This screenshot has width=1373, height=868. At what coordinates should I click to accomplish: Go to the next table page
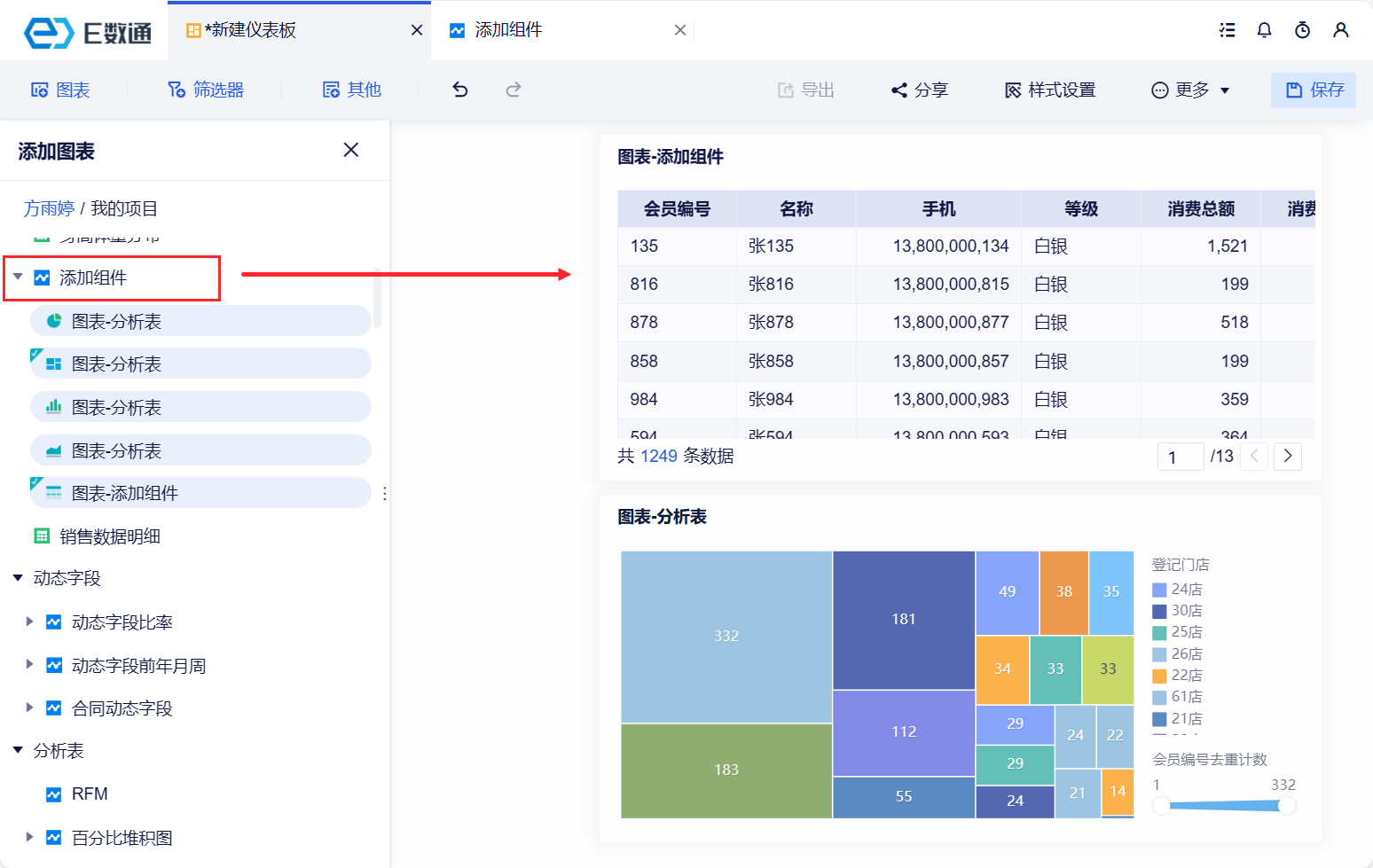point(1288,457)
